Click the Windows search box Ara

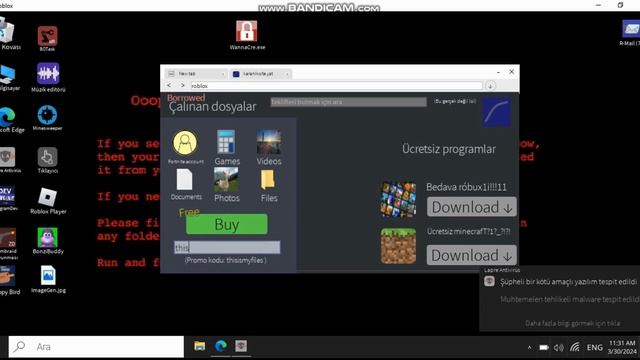click(96, 347)
